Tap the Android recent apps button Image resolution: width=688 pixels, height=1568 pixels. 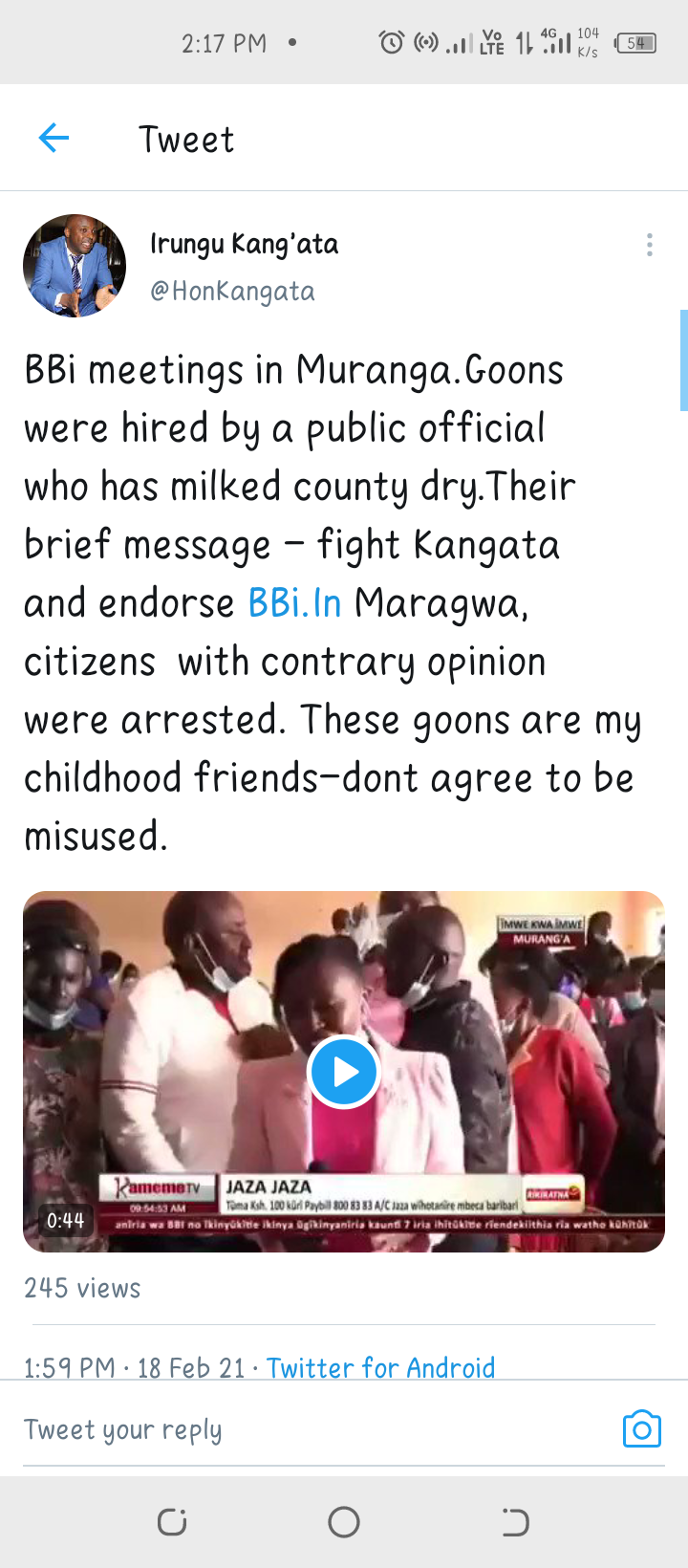click(172, 1521)
